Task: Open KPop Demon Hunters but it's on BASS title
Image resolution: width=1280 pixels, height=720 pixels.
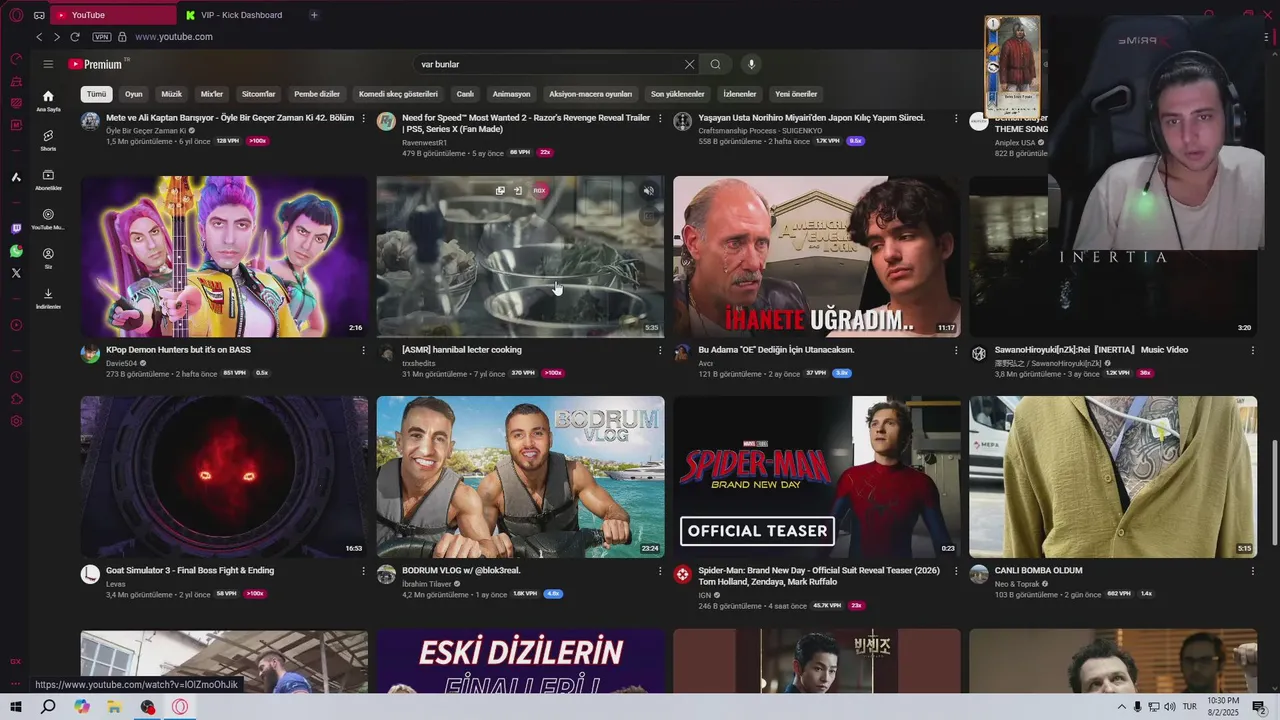Action: [x=178, y=350]
